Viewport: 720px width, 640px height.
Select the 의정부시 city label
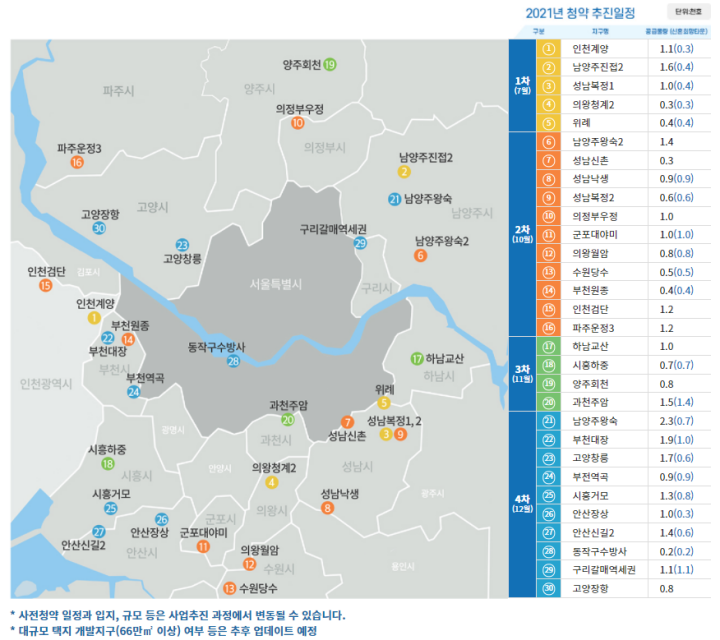(324, 147)
